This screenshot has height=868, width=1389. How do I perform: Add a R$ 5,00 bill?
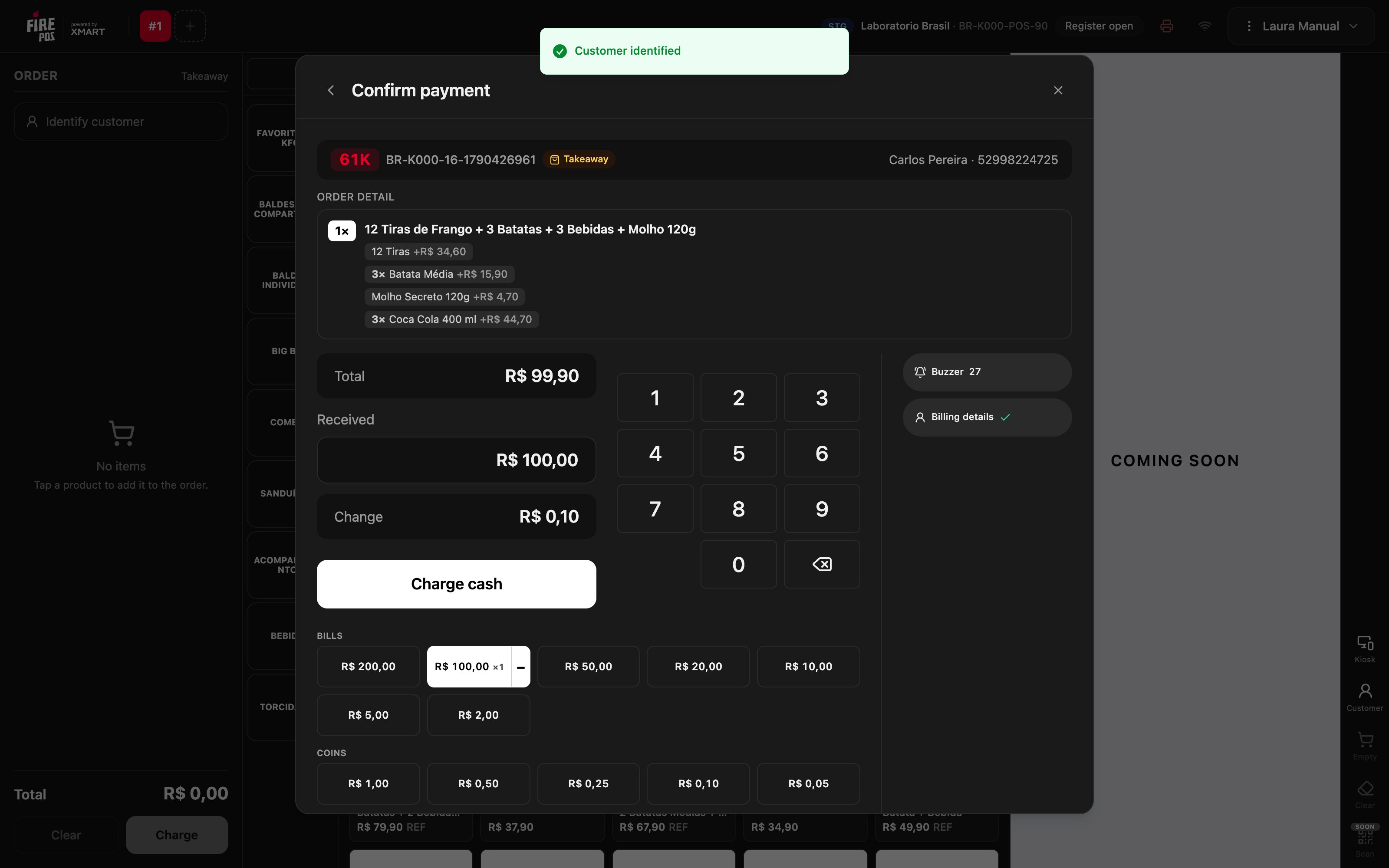tap(369, 715)
